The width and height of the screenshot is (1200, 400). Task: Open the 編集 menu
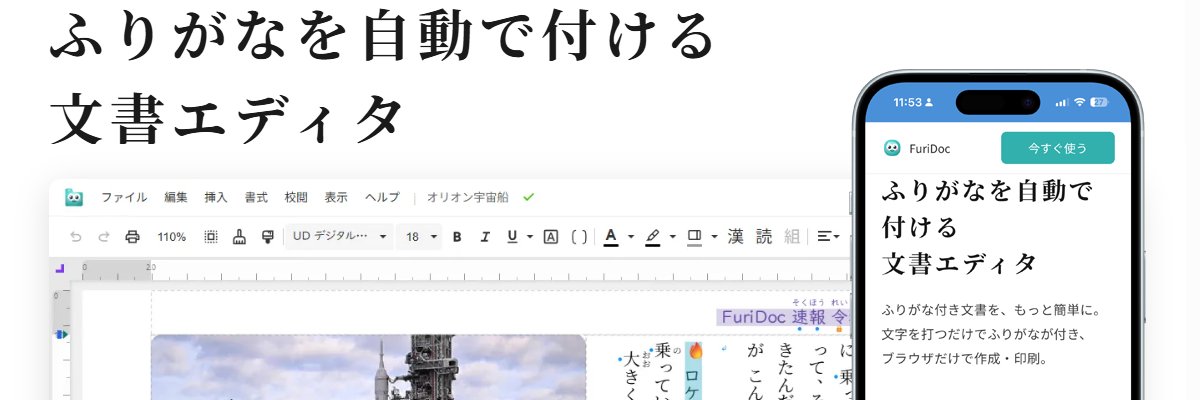pos(176,197)
